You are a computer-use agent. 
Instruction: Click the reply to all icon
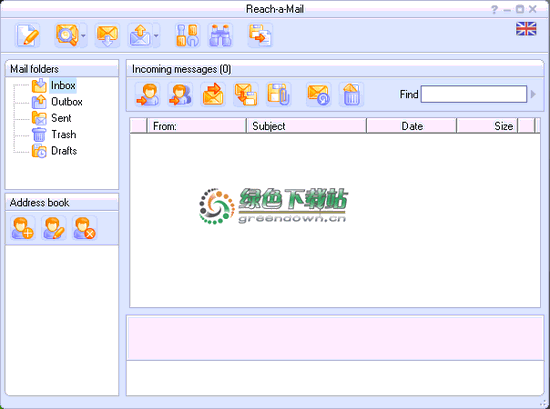point(180,94)
